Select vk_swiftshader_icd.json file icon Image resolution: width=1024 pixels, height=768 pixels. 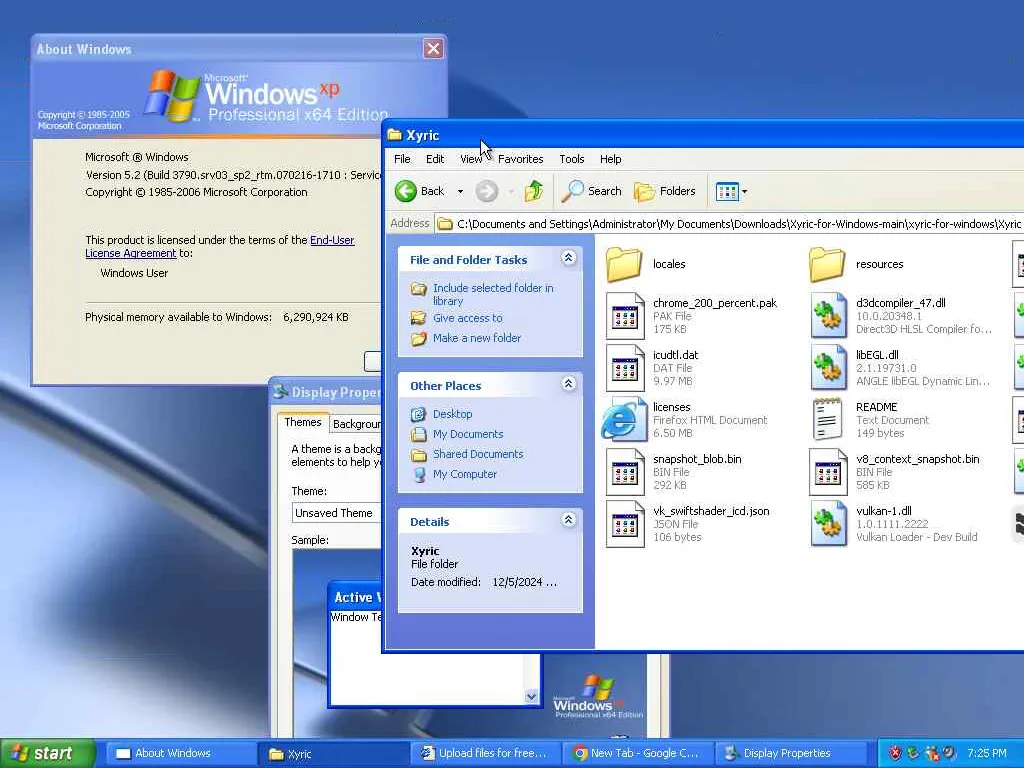[625, 524]
